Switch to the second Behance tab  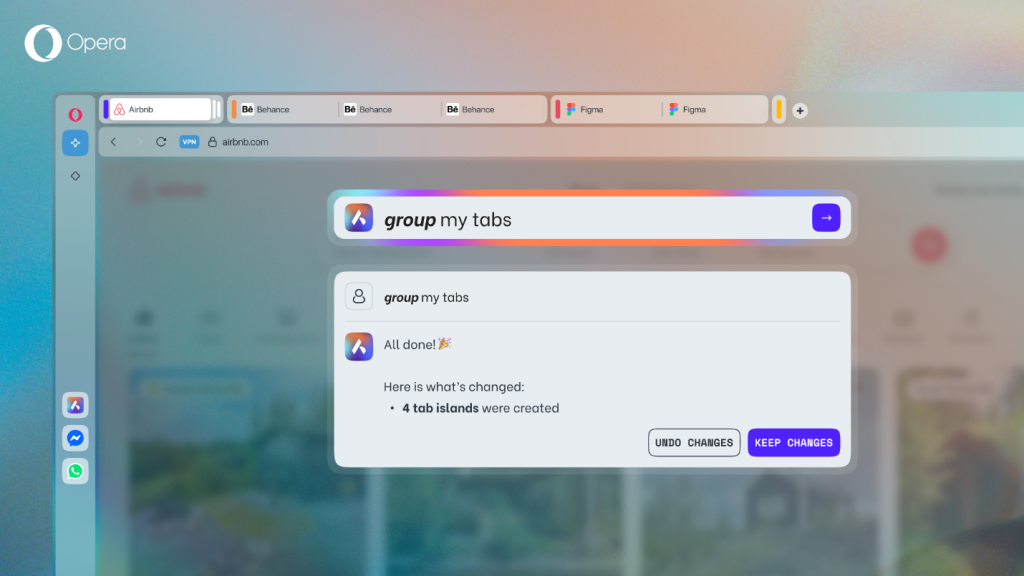390,109
